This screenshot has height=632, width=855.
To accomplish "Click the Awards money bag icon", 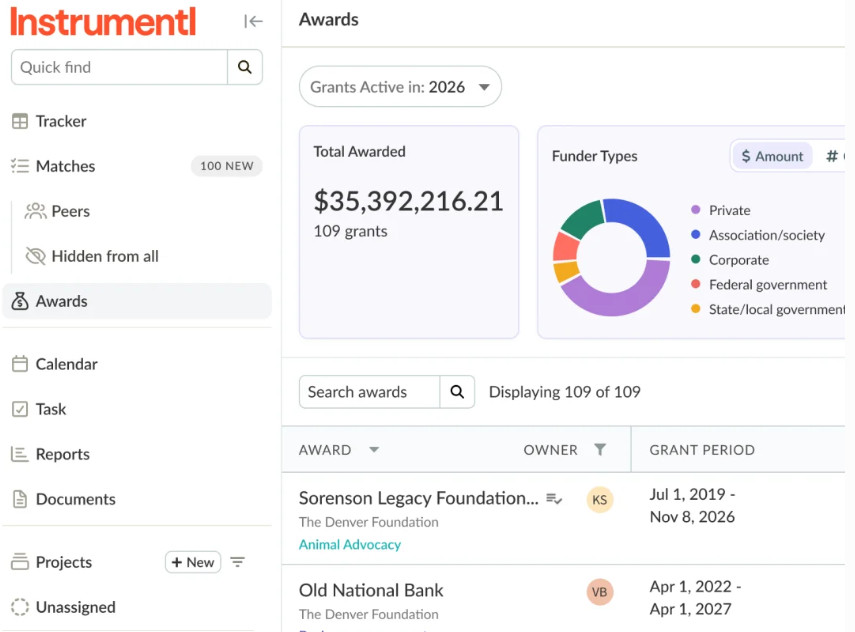I will (x=20, y=301).
